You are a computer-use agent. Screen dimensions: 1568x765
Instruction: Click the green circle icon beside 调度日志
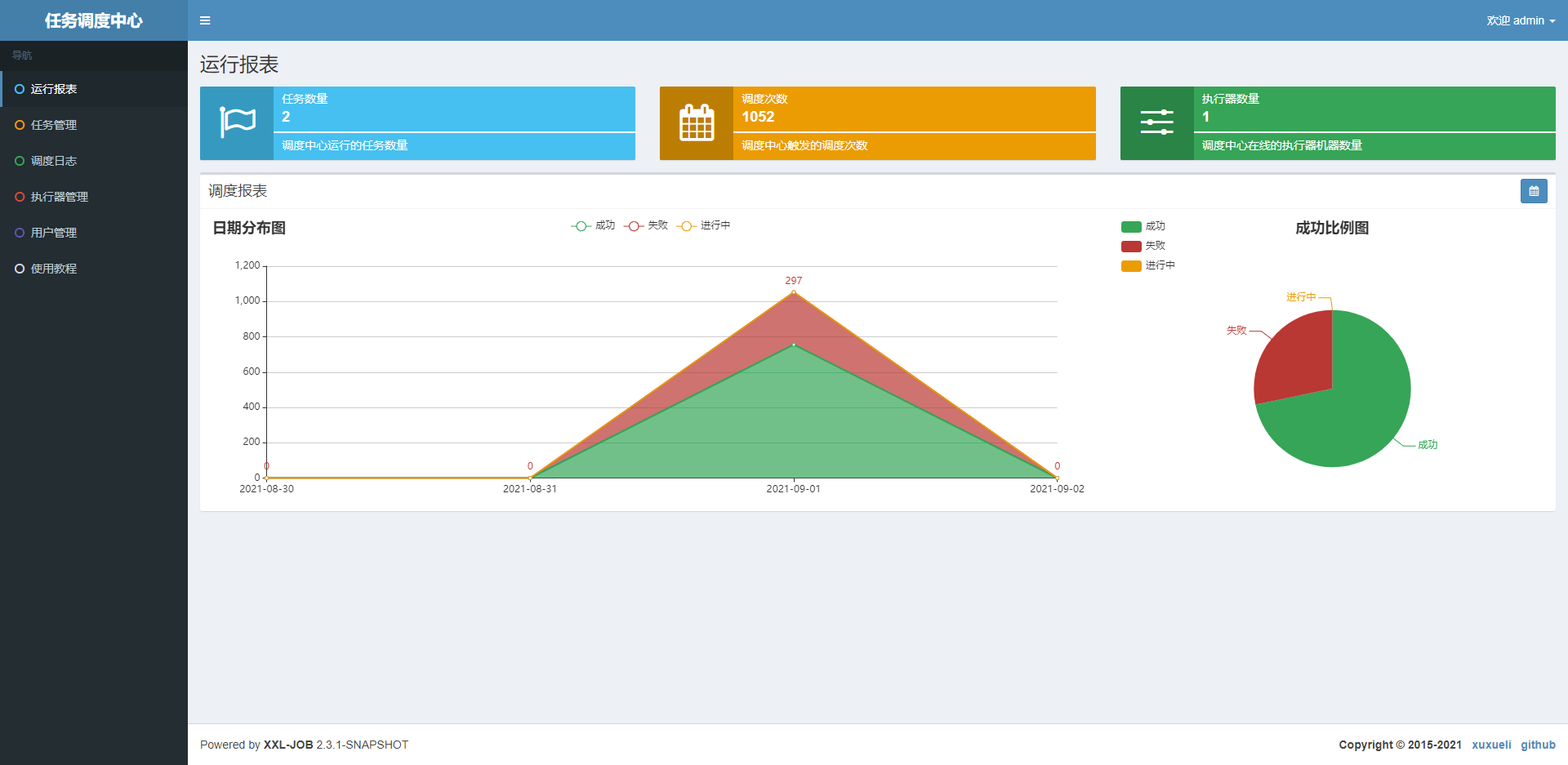click(x=20, y=161)
